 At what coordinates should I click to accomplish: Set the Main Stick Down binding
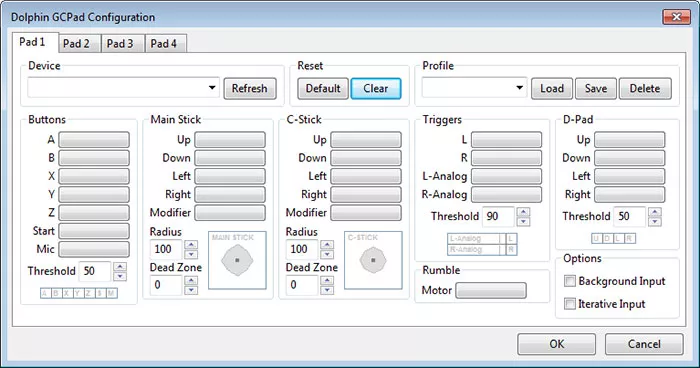point(230,158)
